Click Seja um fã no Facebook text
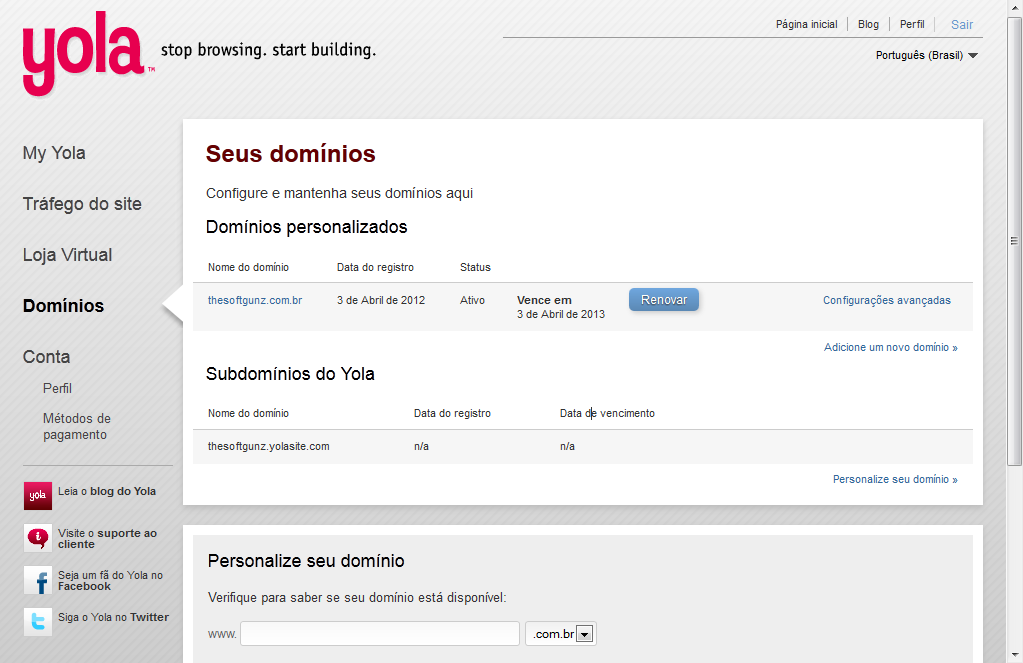 [110, 581]
